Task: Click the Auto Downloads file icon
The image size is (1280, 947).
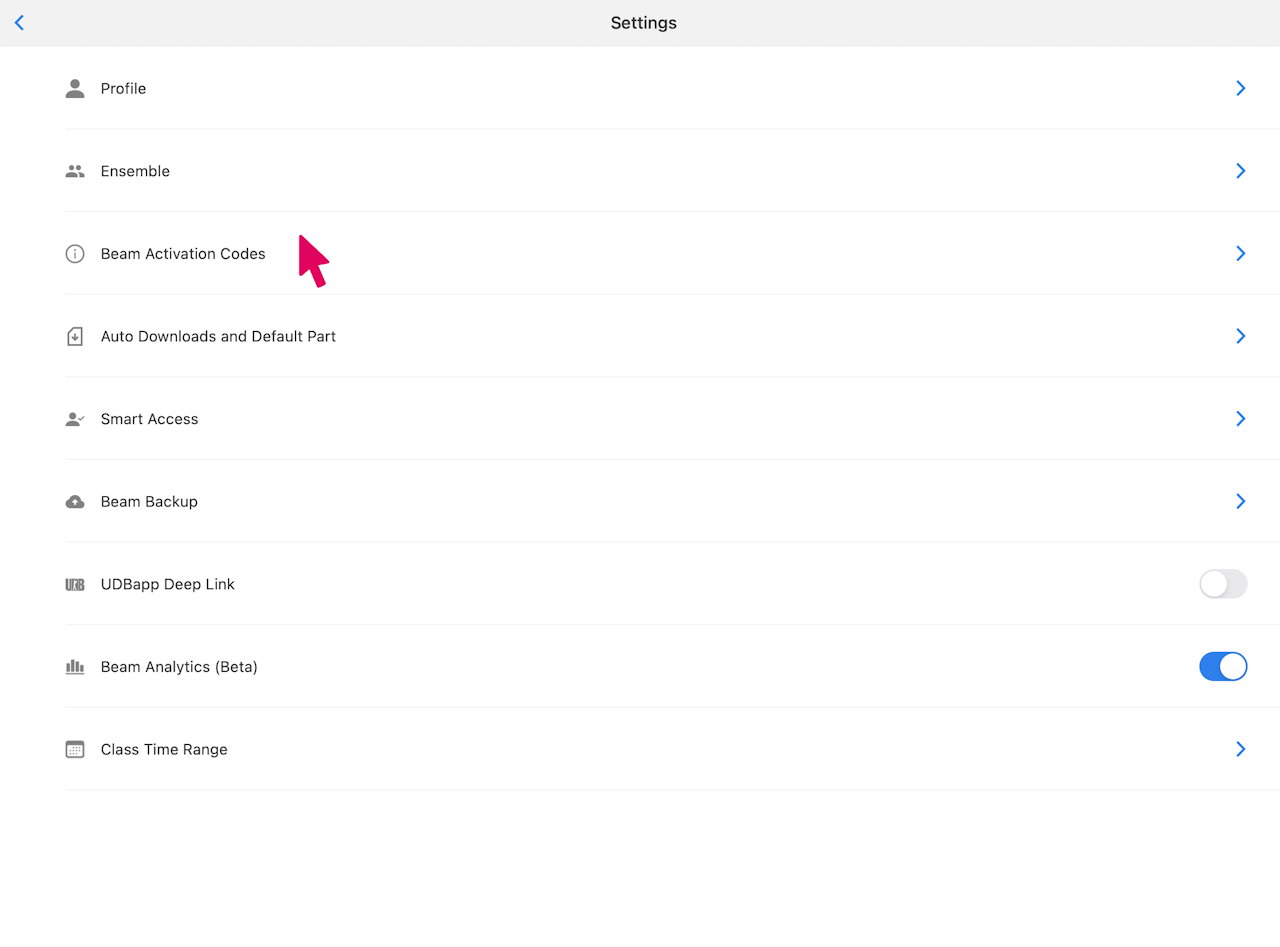Action: [75, 337]
